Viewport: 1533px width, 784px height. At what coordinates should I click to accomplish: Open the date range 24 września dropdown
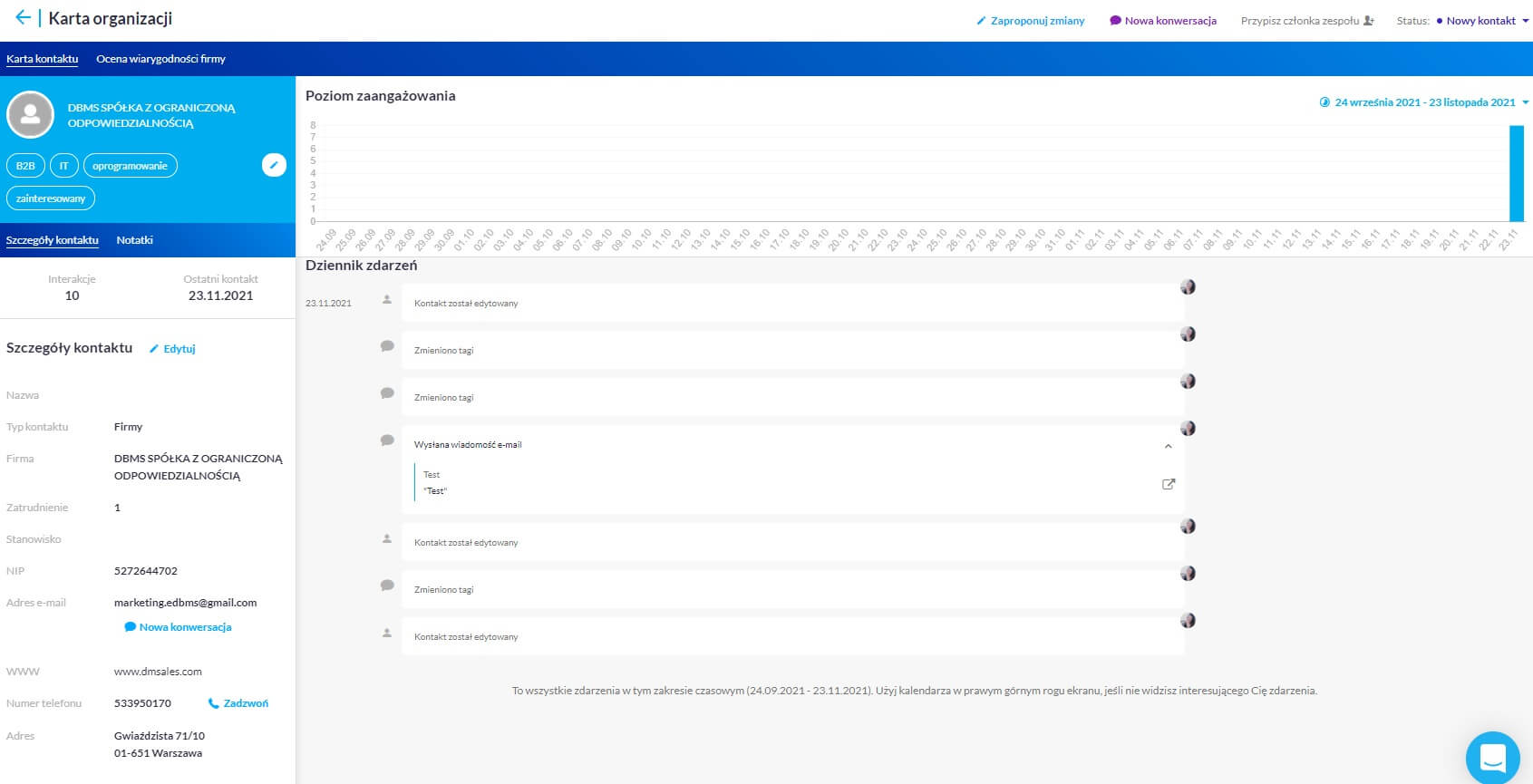[1424, 102]
